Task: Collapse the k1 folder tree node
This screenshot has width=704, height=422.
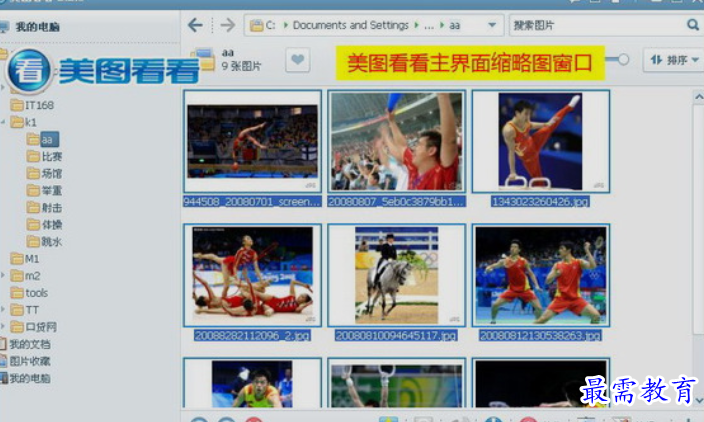Action: [3, 122]
